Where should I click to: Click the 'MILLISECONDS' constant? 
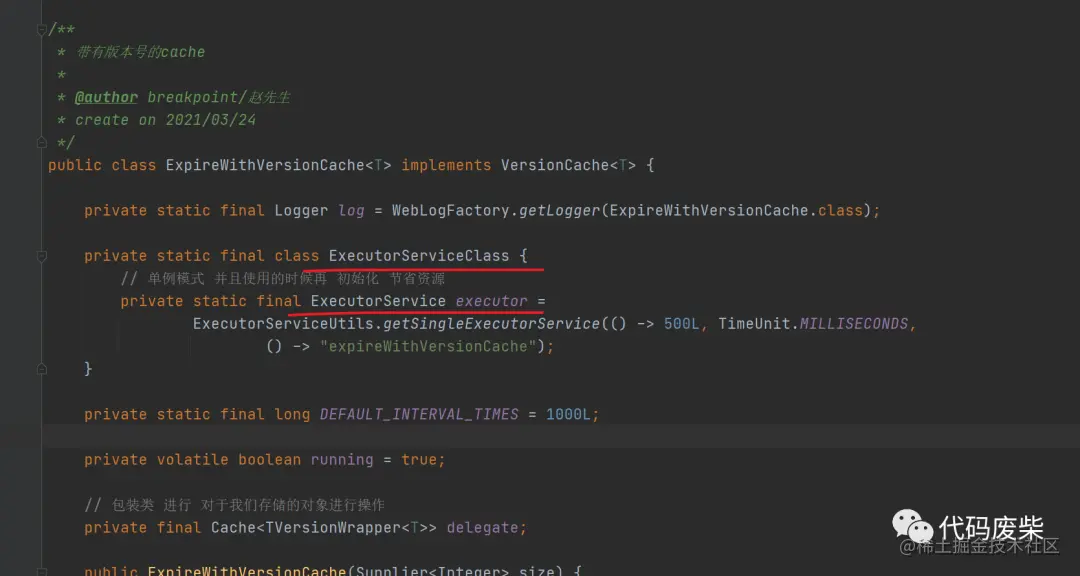click(x=854, y=324)
